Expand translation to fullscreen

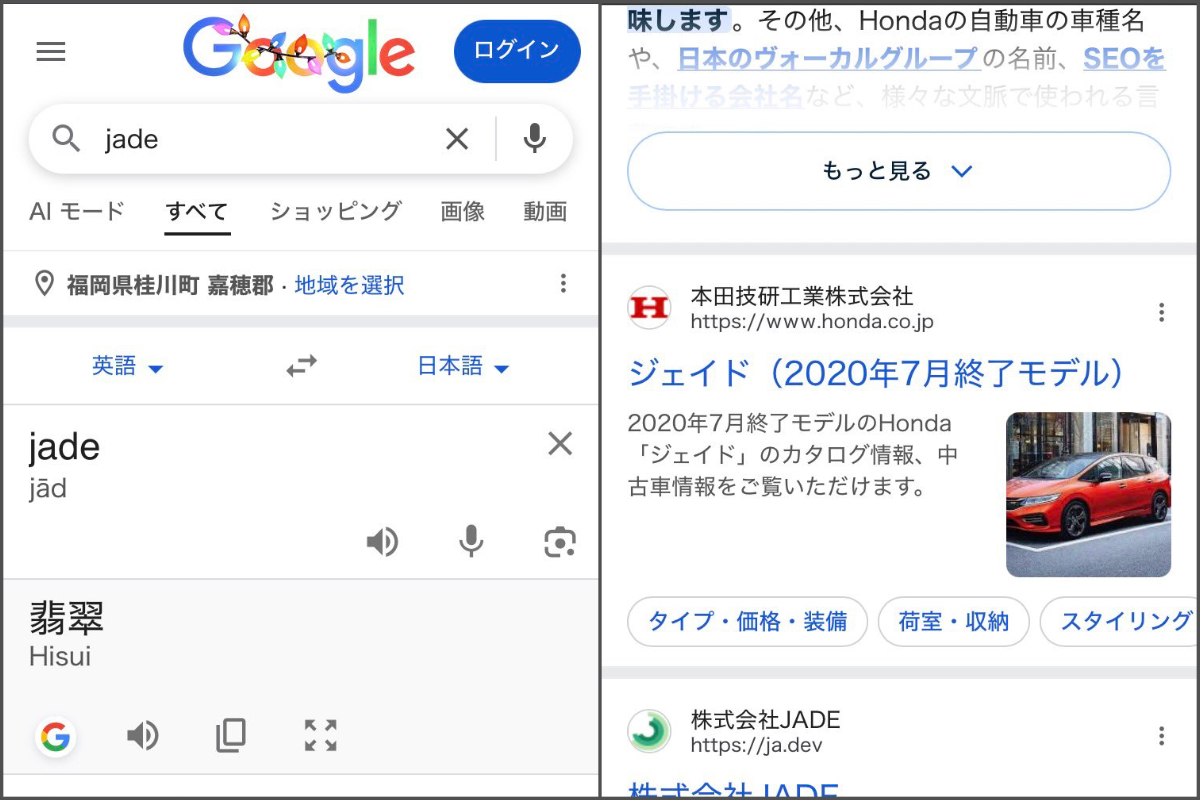(x=320, y=736)
